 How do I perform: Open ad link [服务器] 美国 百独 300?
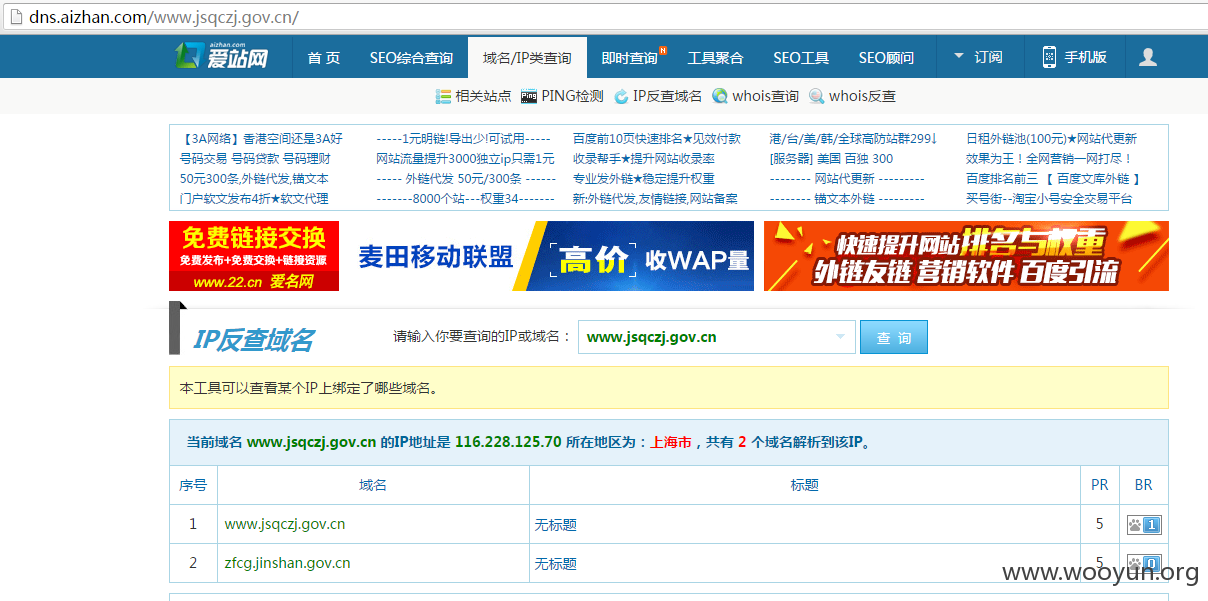(x=831, y=159)
